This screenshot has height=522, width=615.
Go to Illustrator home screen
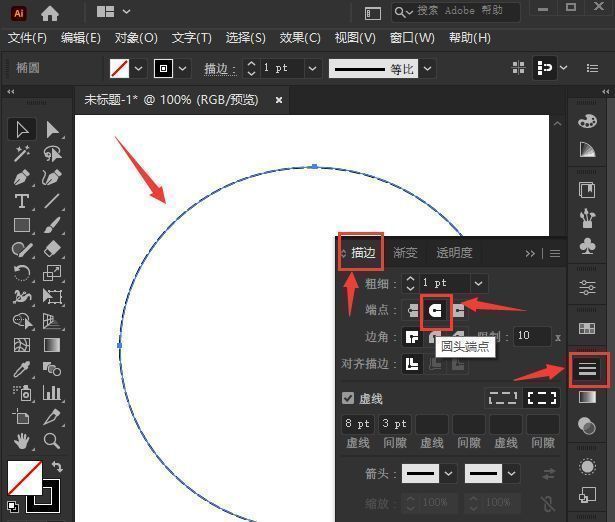pyautogui.click(x=50, y=13)
